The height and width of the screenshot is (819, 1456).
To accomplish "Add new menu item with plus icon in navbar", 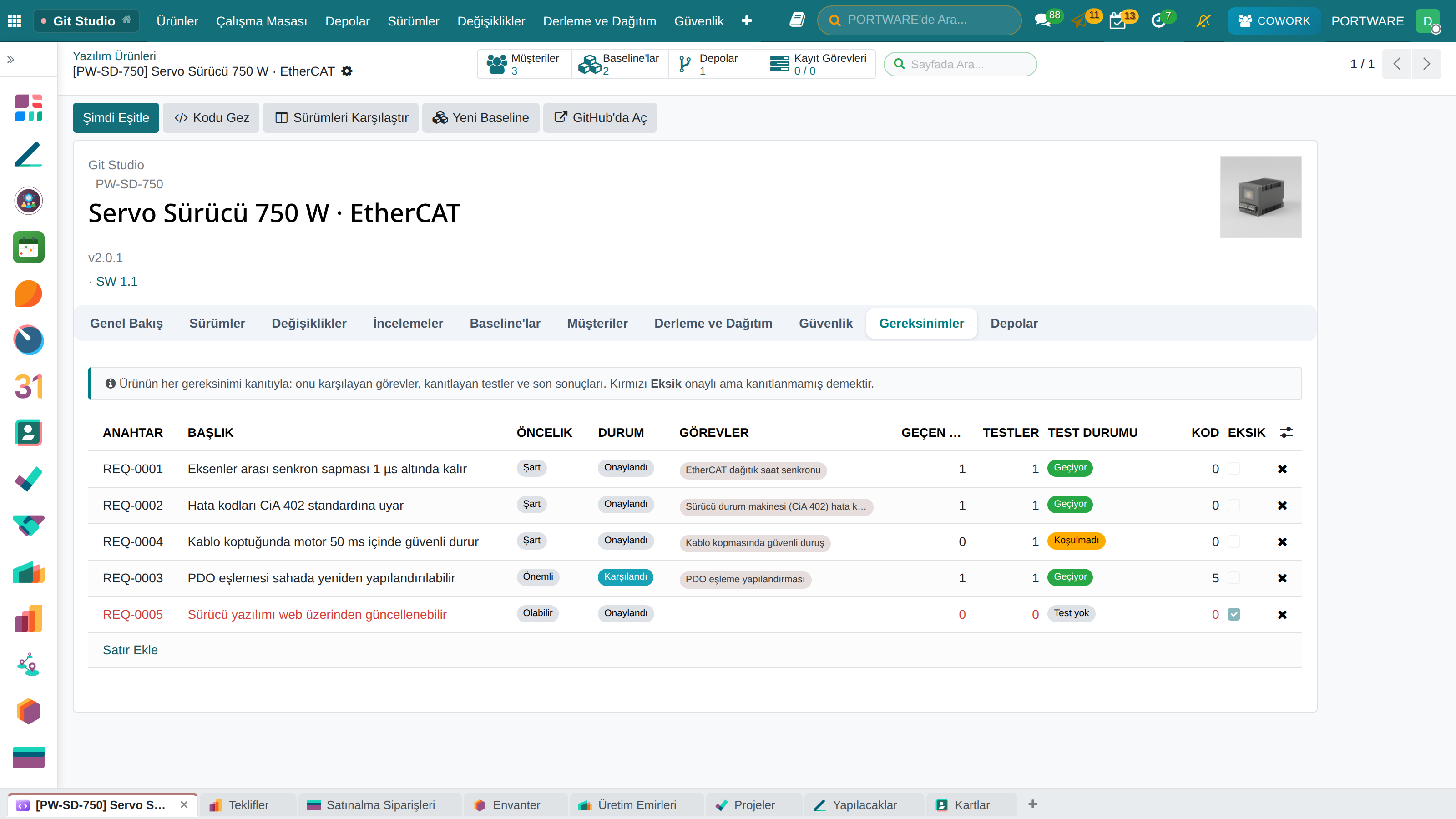I will (x=747, y=21).
